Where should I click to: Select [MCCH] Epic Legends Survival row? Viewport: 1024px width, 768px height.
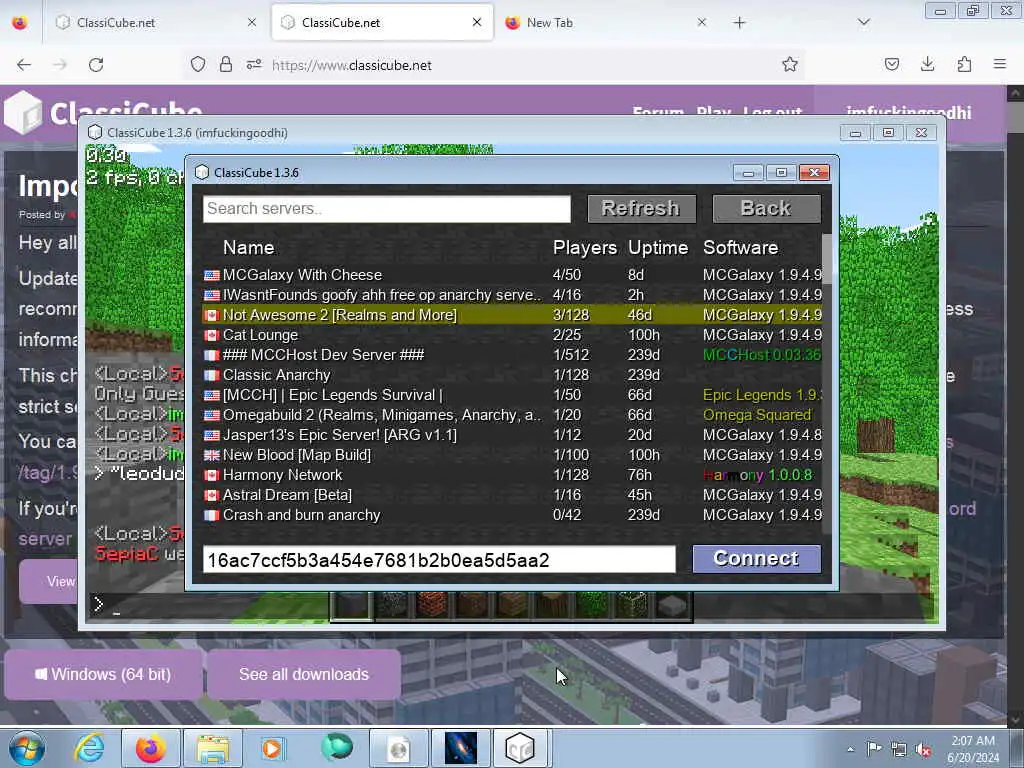pos(513,395)
